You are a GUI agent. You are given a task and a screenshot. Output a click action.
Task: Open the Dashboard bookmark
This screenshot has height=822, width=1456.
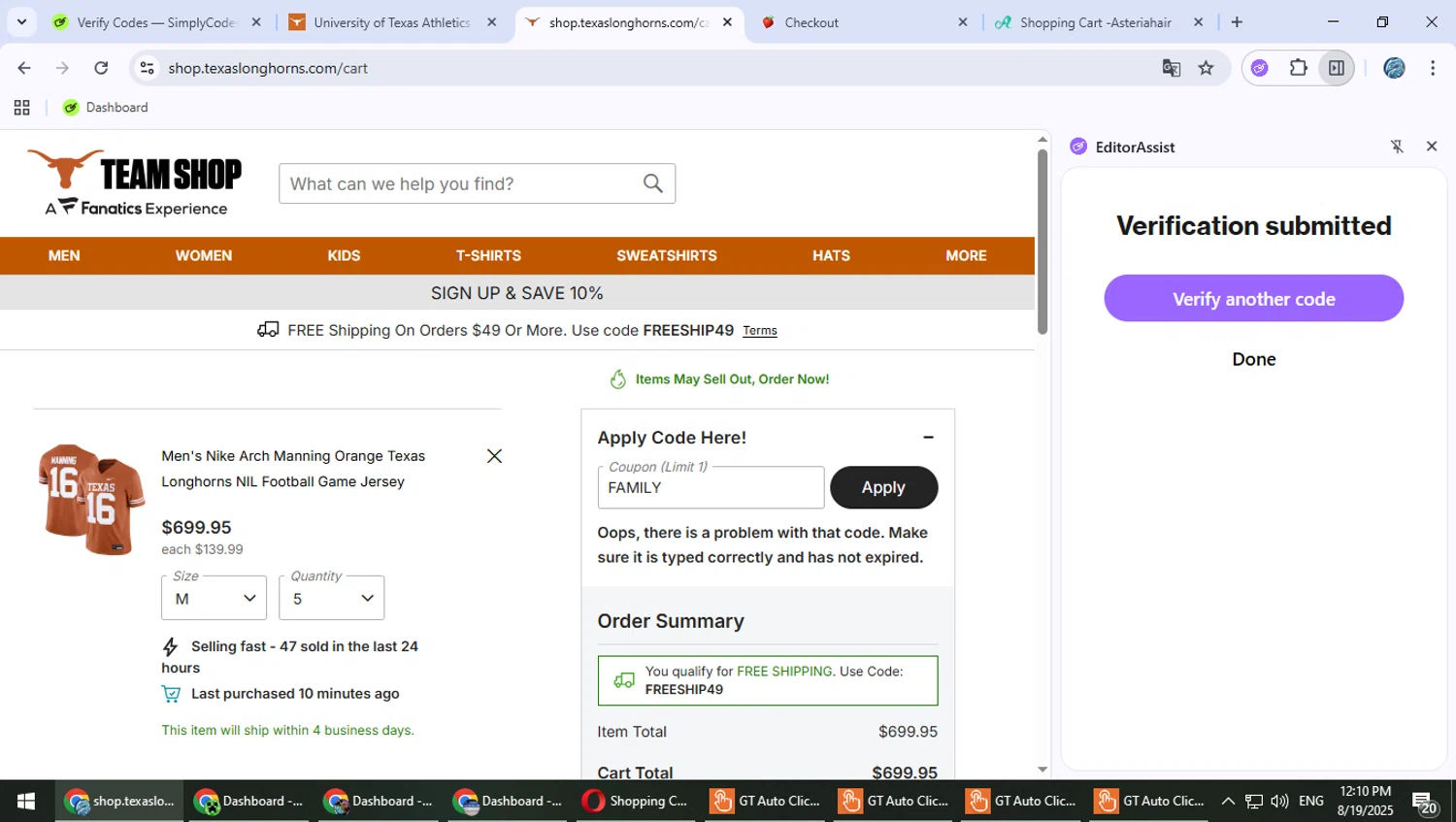(105, 108)
